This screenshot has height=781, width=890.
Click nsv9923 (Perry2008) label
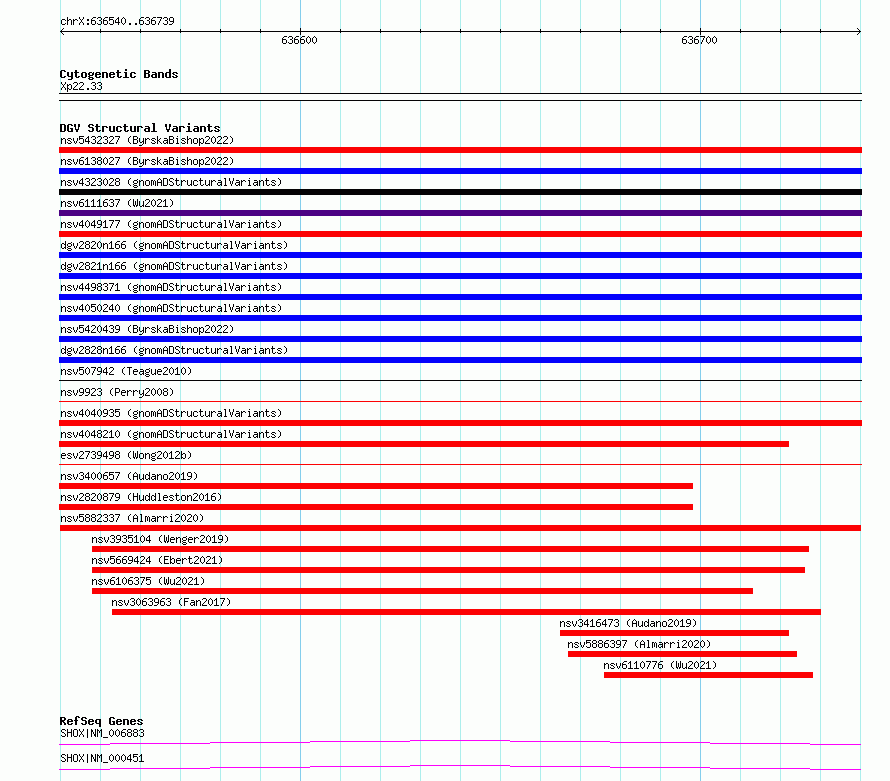(x=117, y=392)
